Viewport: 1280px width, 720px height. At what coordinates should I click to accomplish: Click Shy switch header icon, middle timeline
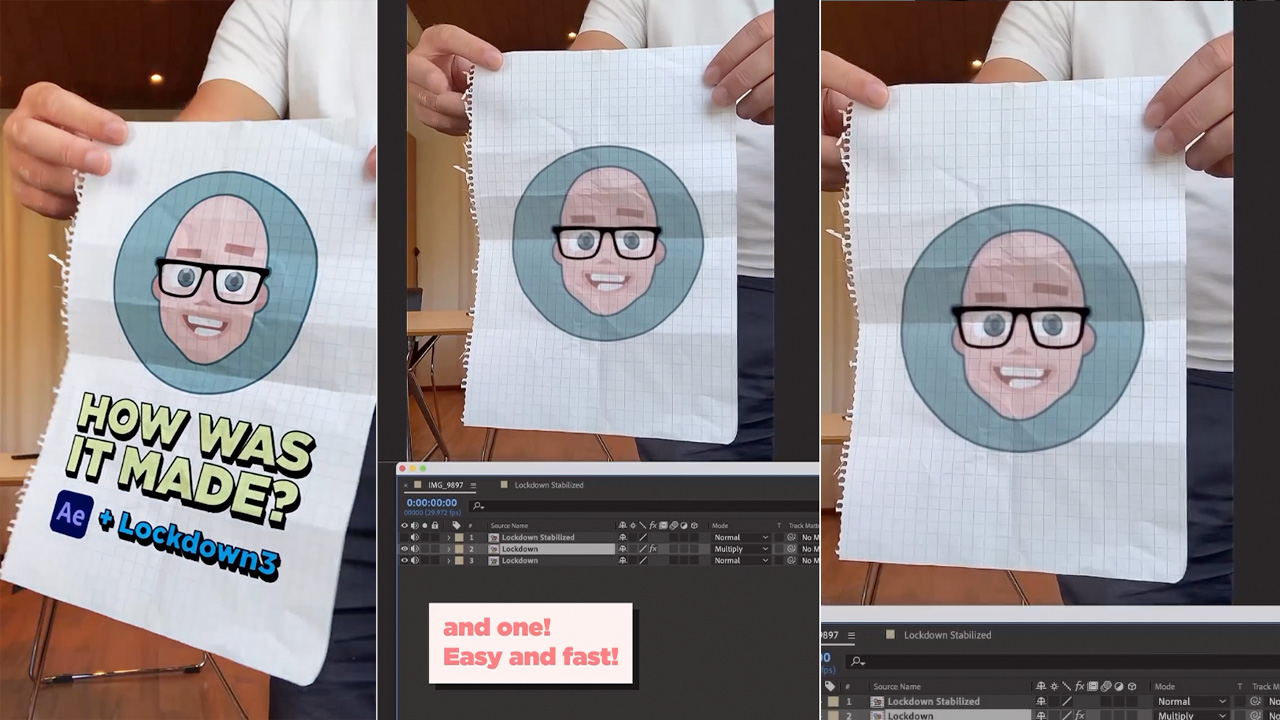tap(622, 525)
